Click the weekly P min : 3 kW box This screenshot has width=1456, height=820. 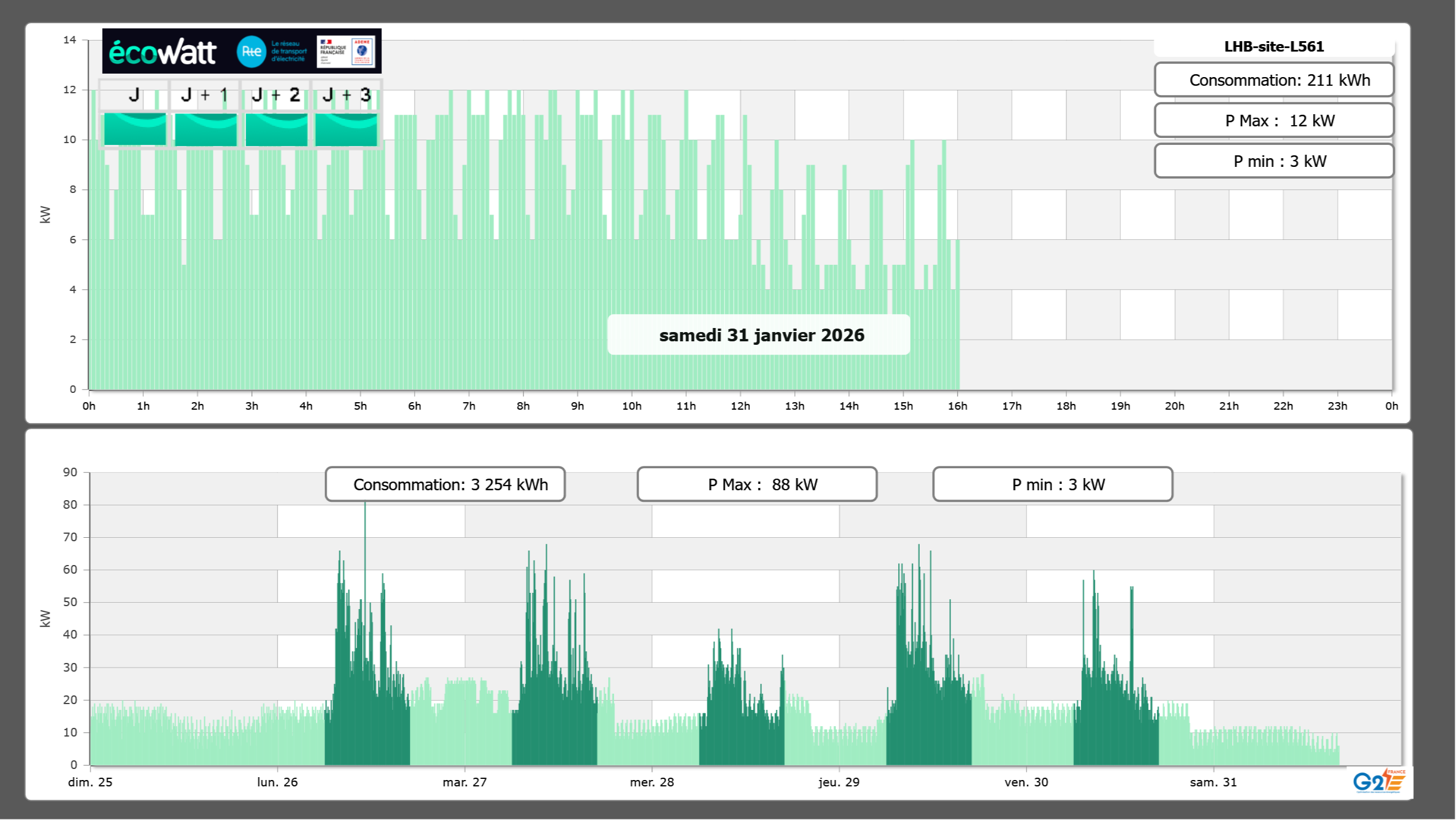pos(1052,484)
